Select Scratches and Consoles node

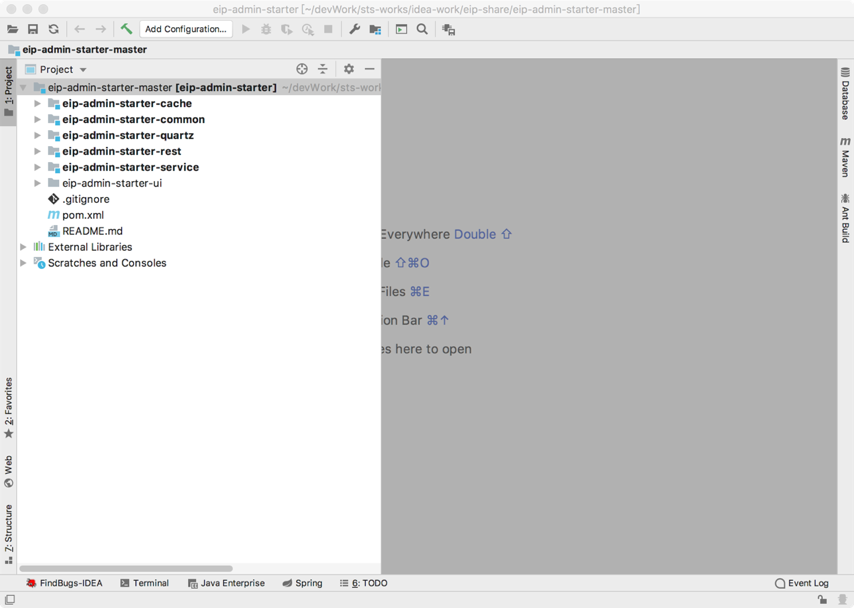pyautogui.click(x=107, y=263)
